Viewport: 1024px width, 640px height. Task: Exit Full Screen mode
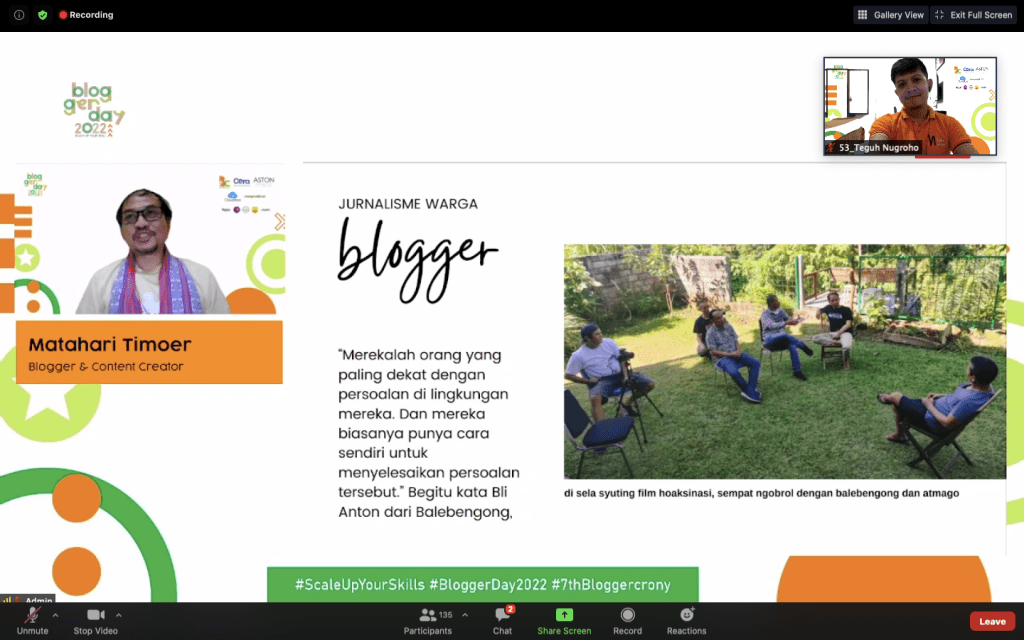click(973, 15)
